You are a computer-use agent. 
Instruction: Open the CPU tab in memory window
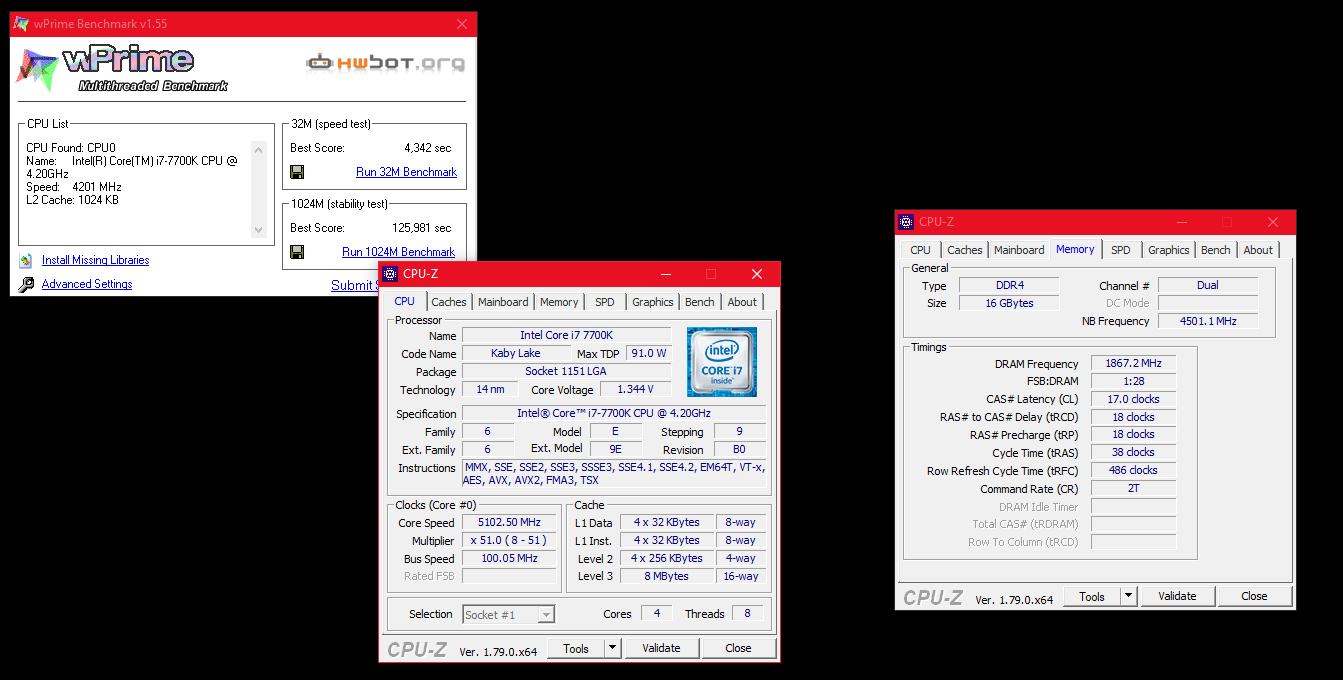[921, 250]
